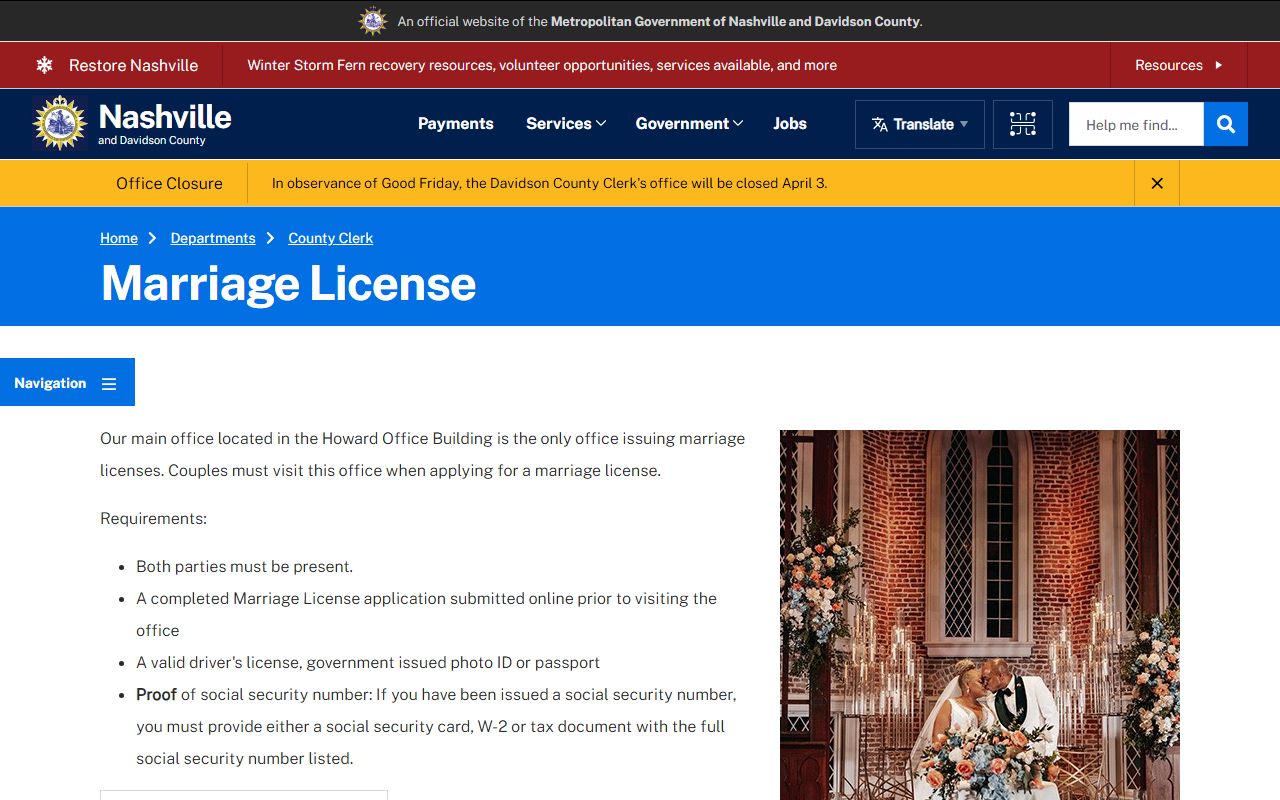This screenshot has height=800, width=1280.
Task: Click the 'Both parties must be present' item
Action: point(245,566)
